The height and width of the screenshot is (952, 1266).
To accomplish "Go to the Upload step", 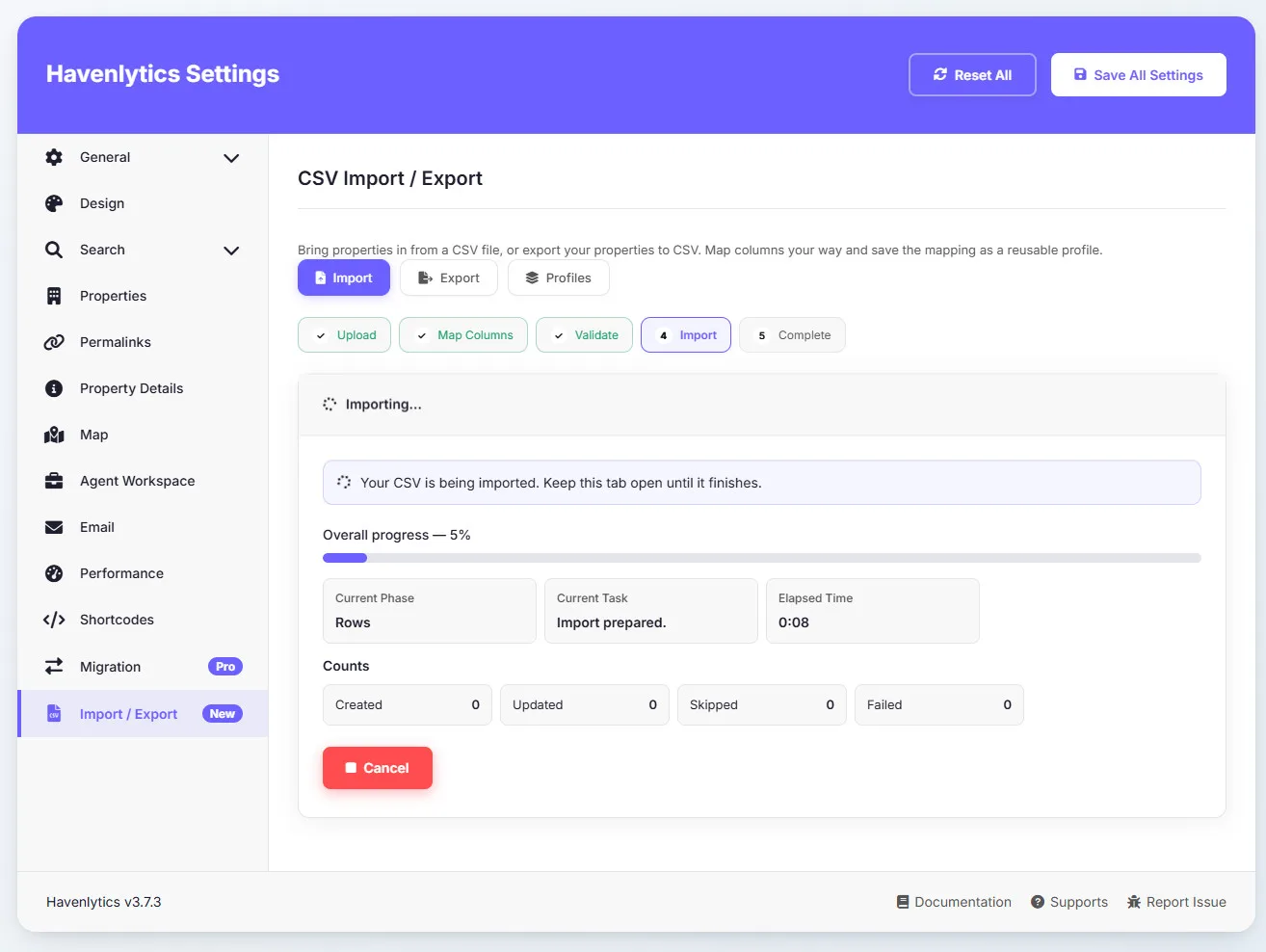I will (x=345, y=335).
